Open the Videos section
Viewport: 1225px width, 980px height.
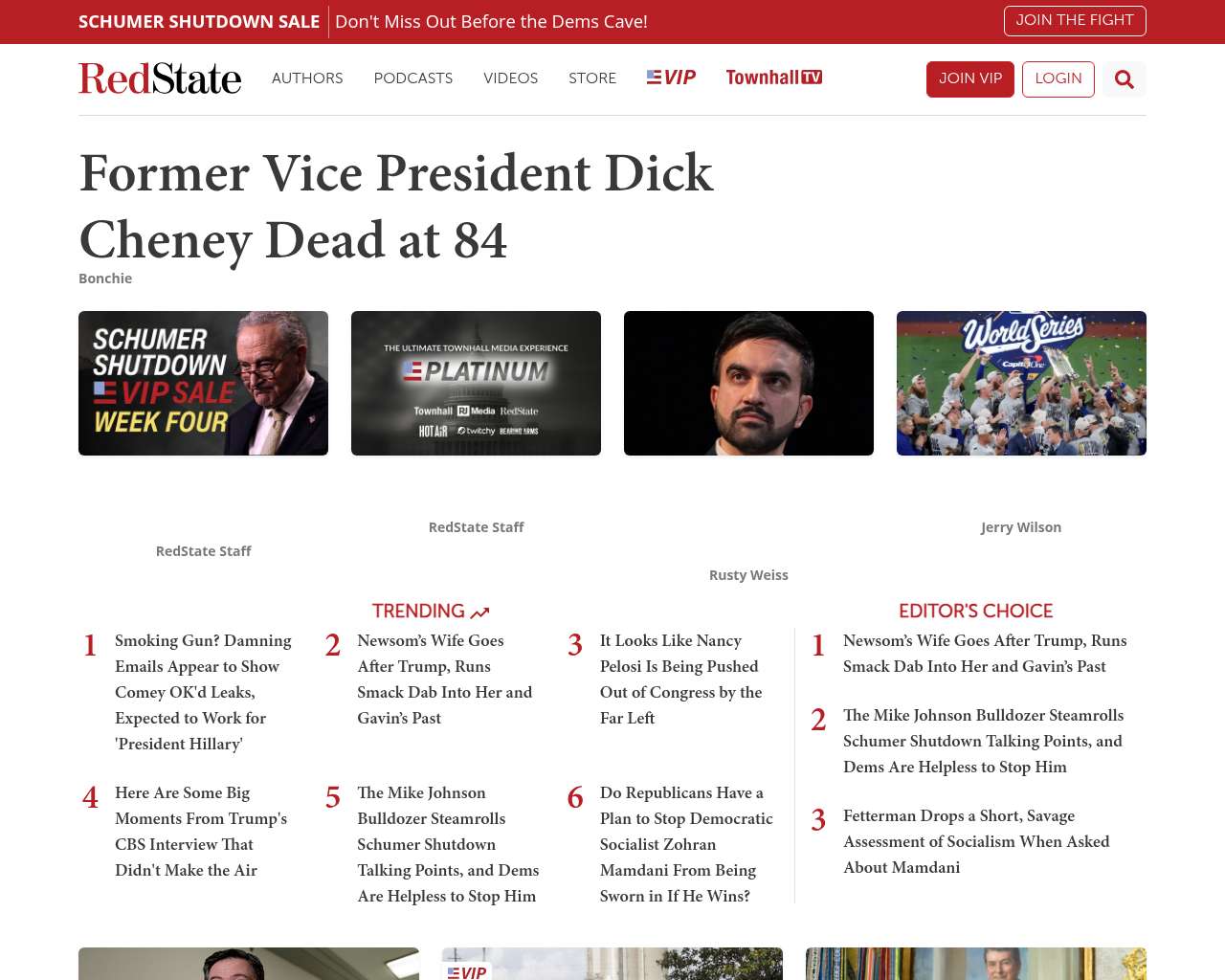(x=511, y=78)
